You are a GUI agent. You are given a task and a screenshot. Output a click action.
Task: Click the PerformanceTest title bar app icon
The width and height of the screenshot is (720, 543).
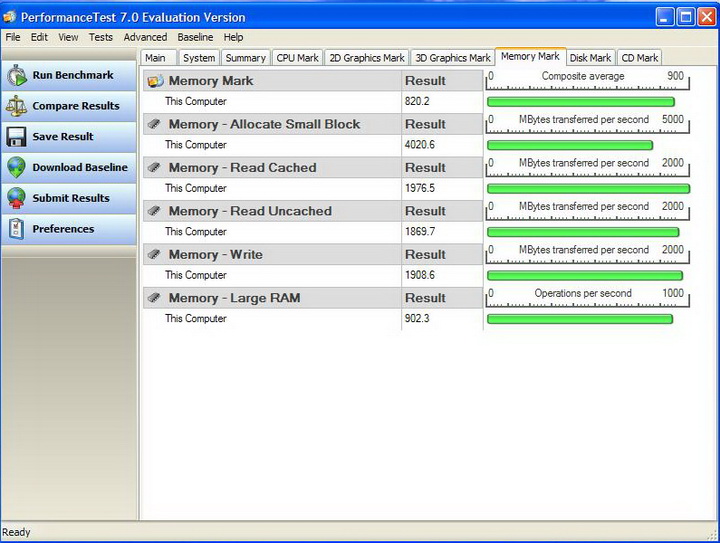[9, 17]
